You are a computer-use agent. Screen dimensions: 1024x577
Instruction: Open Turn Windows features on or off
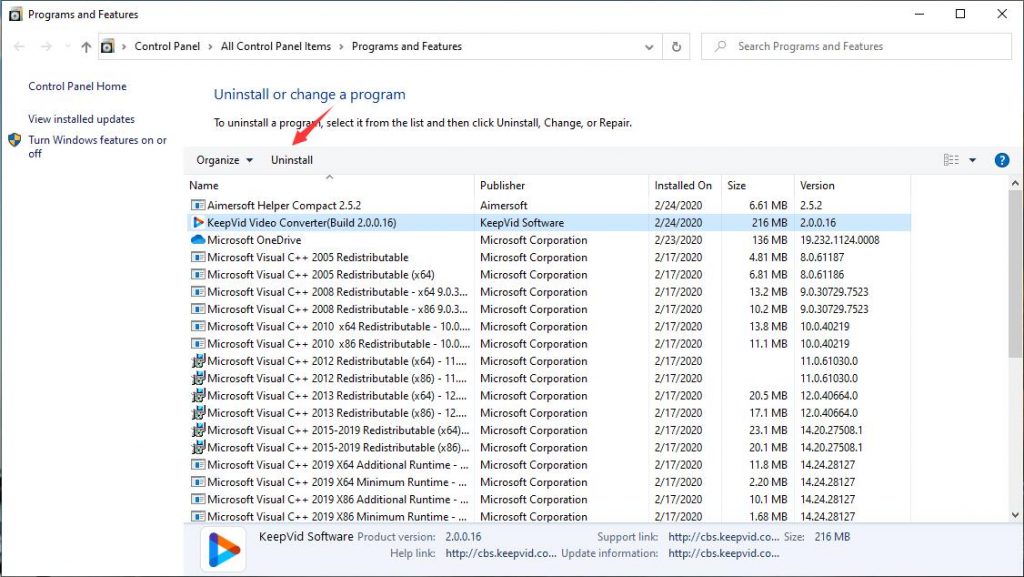(97, 146)
